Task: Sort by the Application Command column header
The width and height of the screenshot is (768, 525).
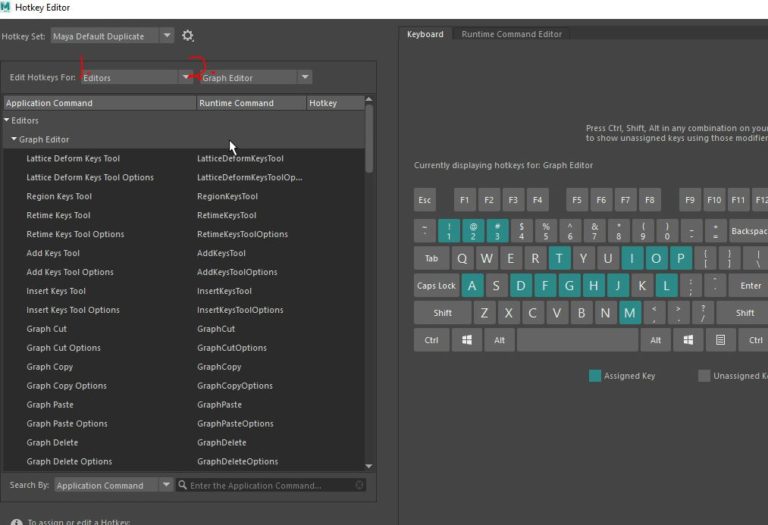Action: (100, 103)
